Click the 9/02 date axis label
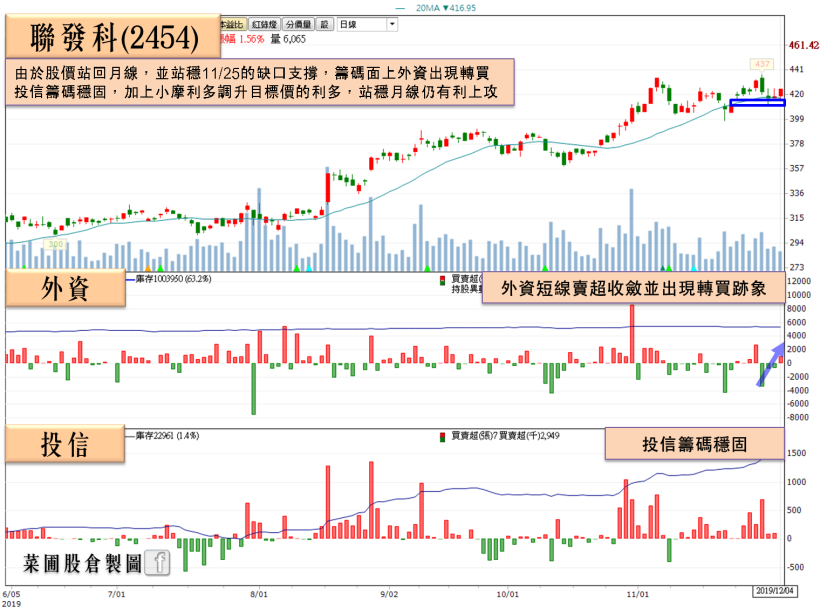This screenshot has height=608, width=820. pos(389,594)
